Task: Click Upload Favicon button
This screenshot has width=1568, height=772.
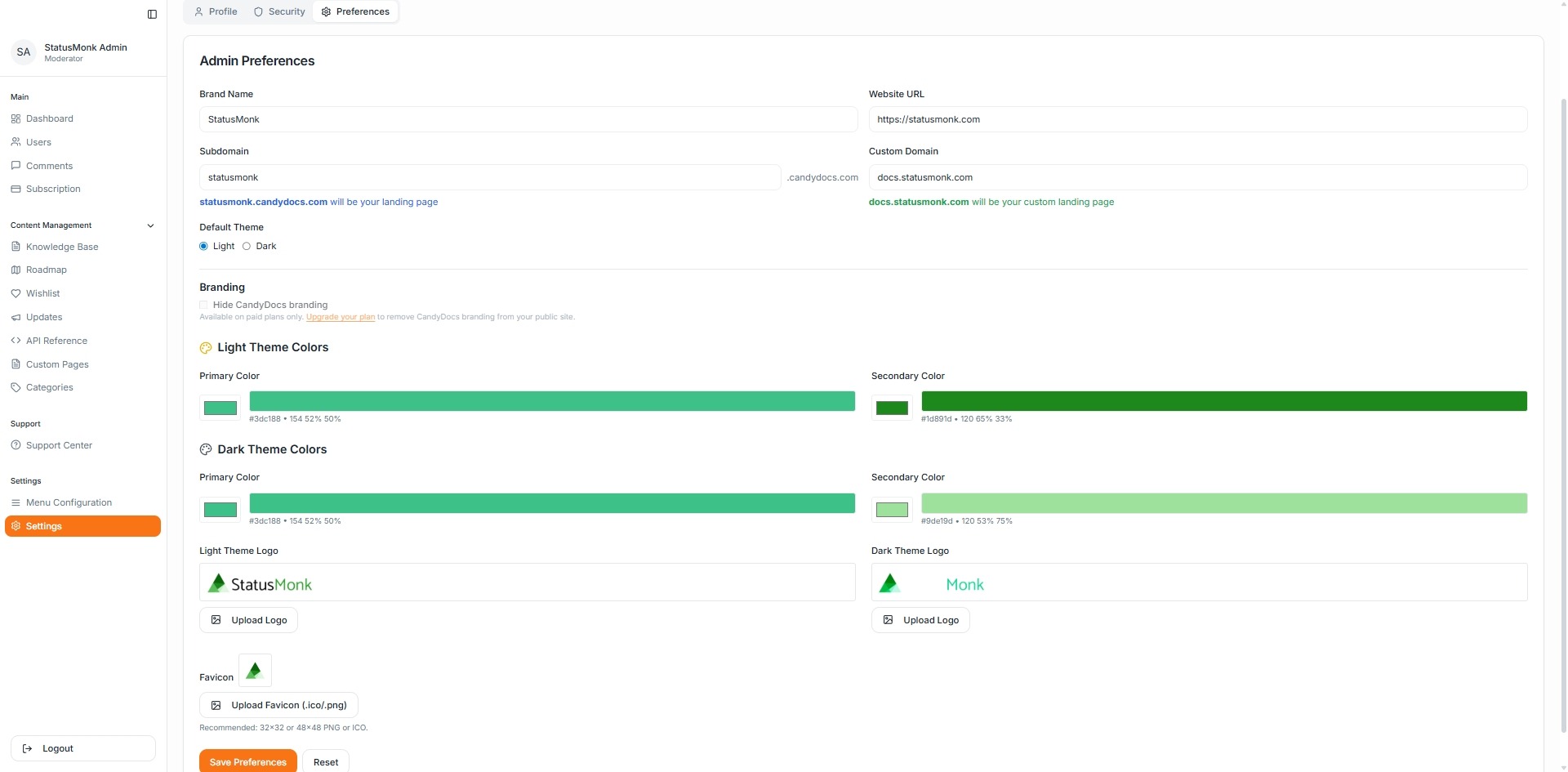Action: point(278,705)
